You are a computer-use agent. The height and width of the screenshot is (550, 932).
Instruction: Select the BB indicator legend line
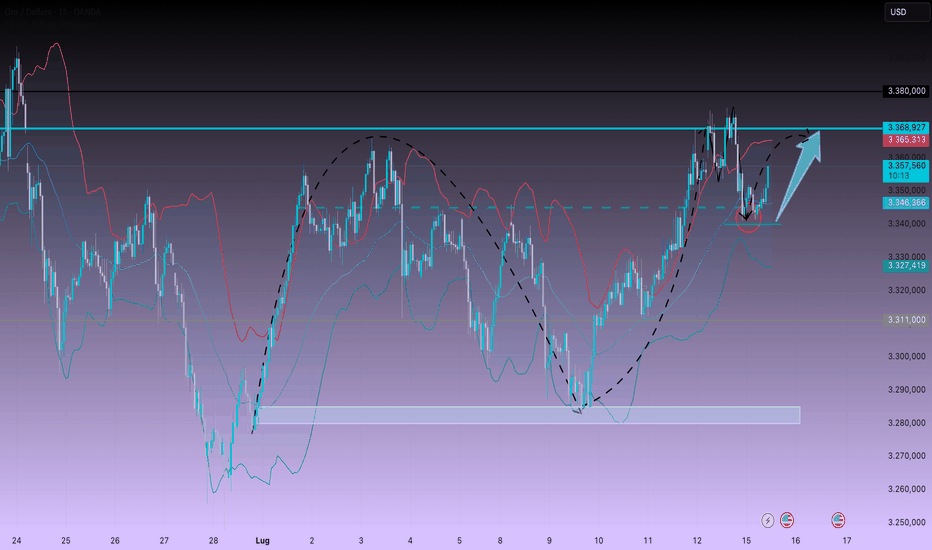pyautogui.click(x=56, y=24)
